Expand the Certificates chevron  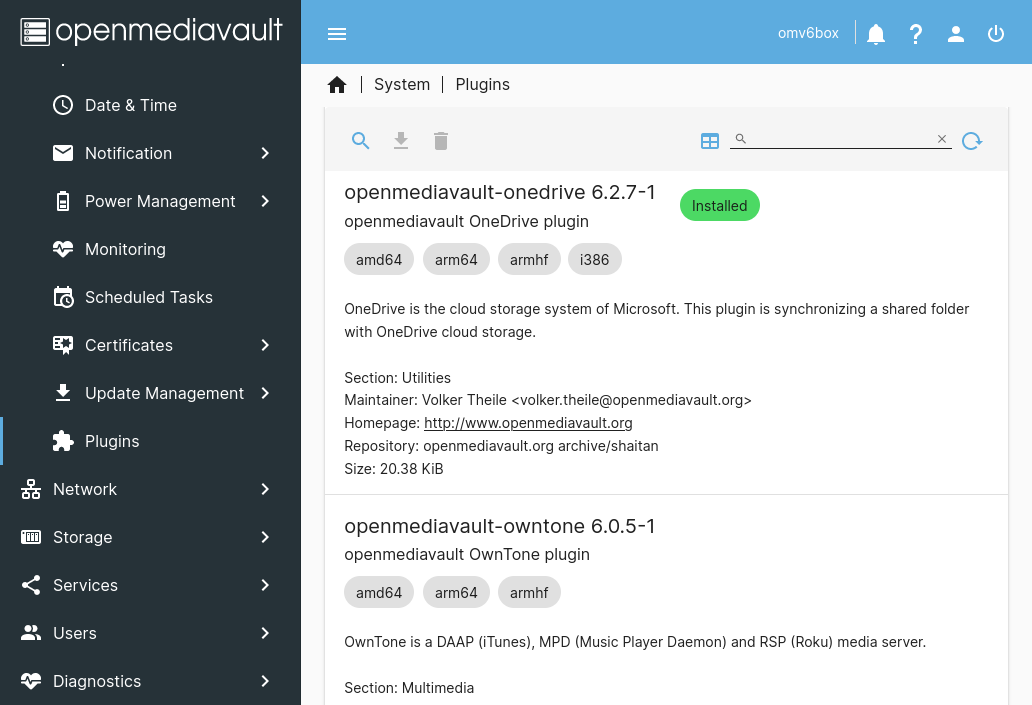pos(265,345)
